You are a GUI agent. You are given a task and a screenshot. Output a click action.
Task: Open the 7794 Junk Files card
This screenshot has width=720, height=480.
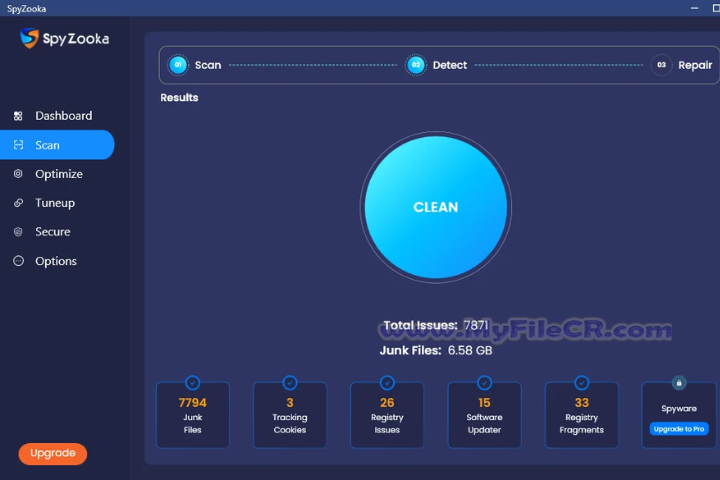[192, 415]
